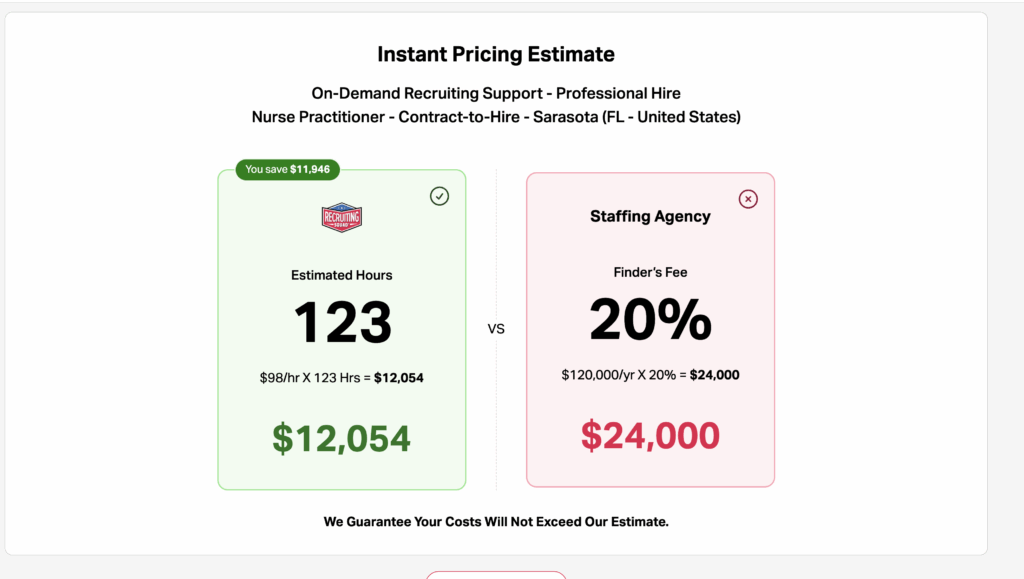1024x579 pixels.
Task: Click the dotted vertical divider between the cards
Action: tap(496, 420)
